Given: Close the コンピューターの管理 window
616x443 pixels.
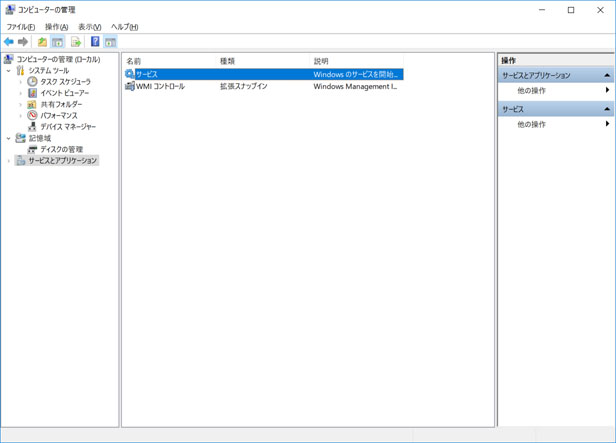Looking at the screenshot, I should tap(600, 10).
